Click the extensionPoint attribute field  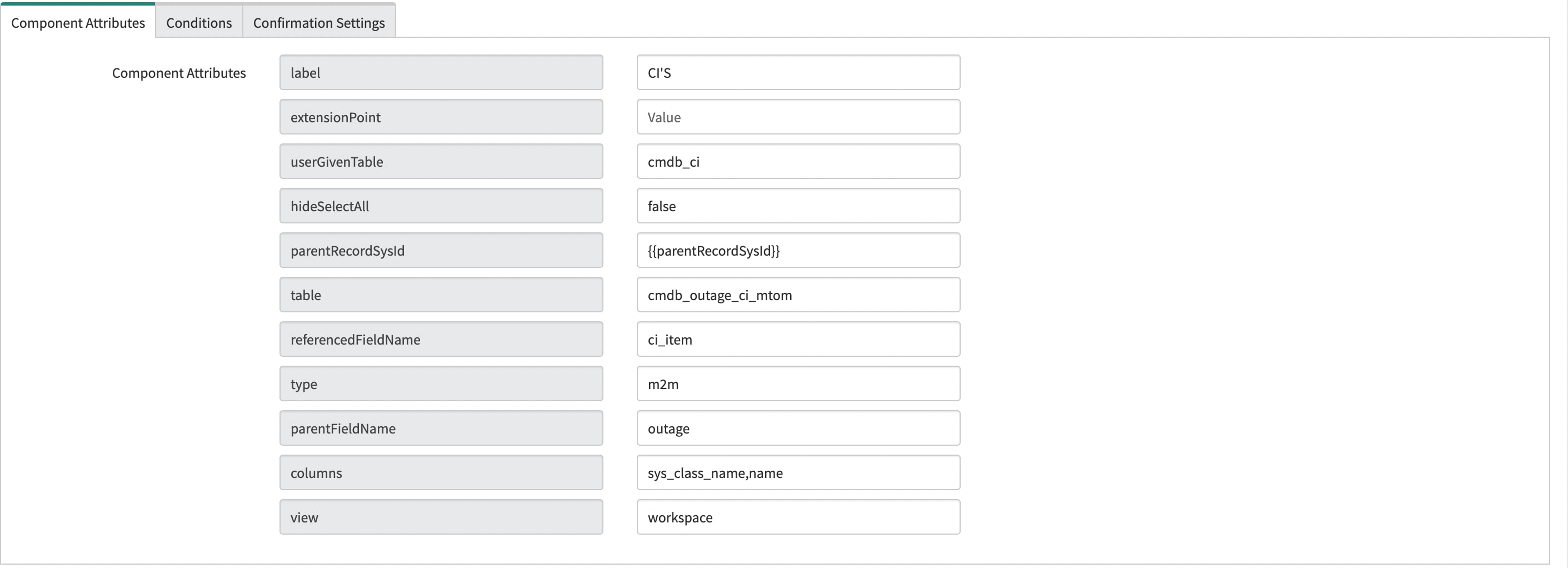(440, 116)
